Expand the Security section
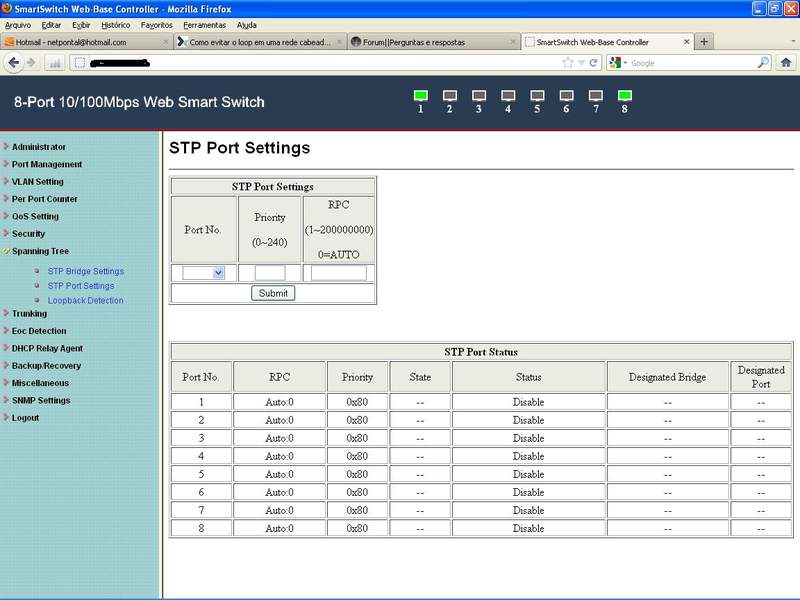 [x=29, y=234]
